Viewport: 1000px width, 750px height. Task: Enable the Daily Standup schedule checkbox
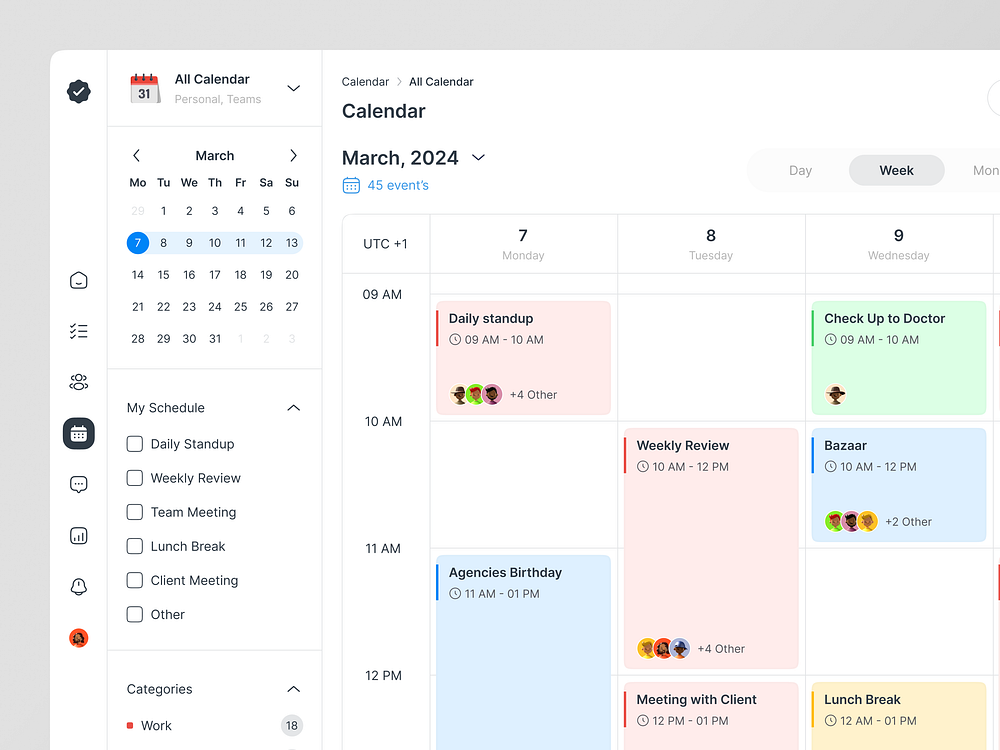coord(135,444)
